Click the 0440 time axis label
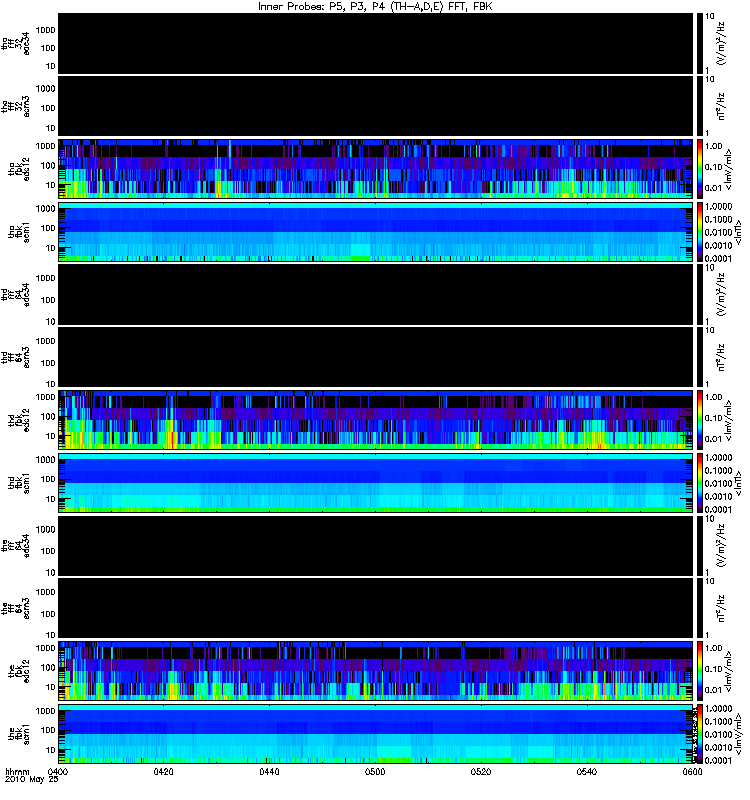 pos(269,772)
